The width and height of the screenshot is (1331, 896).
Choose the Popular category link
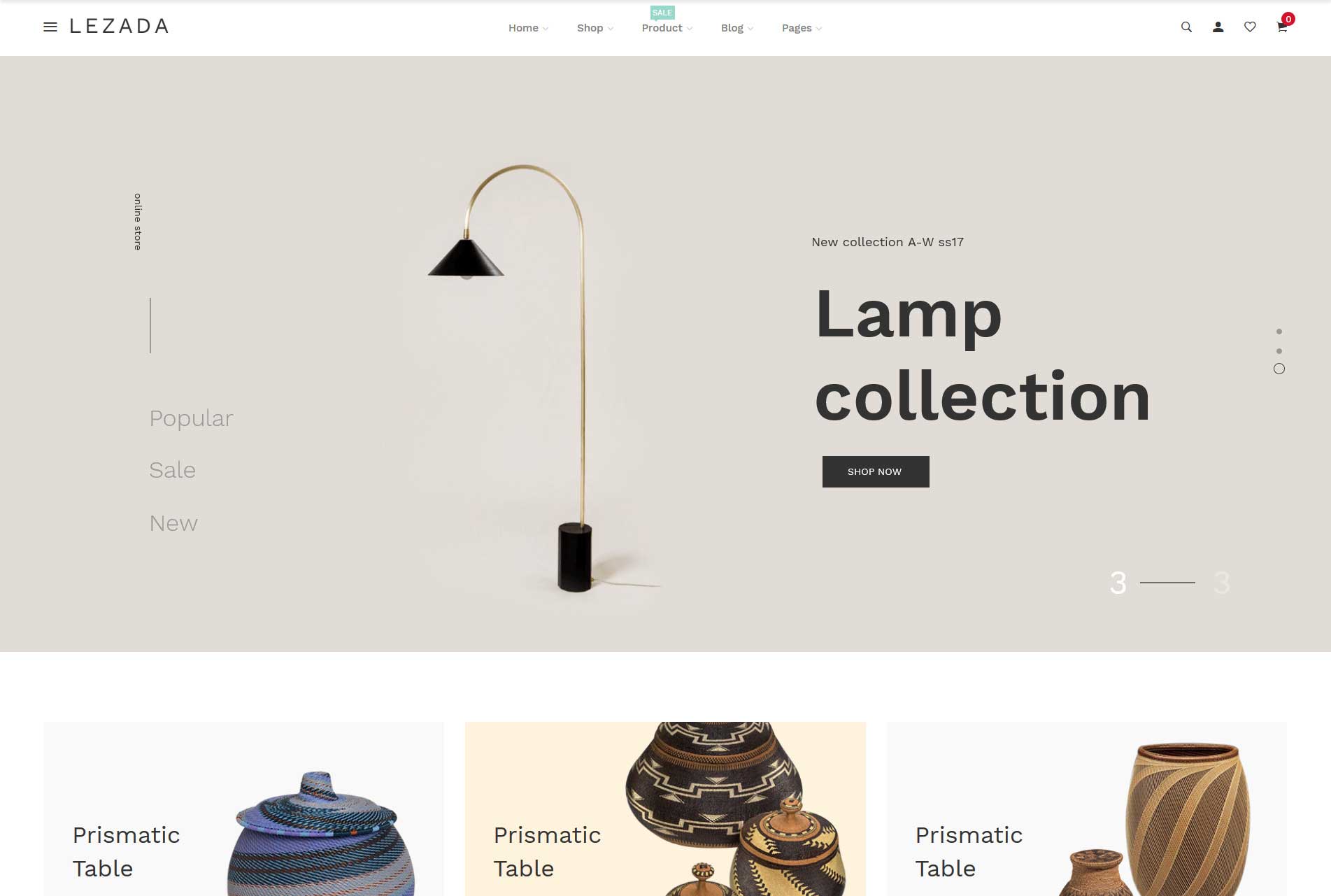192,418
